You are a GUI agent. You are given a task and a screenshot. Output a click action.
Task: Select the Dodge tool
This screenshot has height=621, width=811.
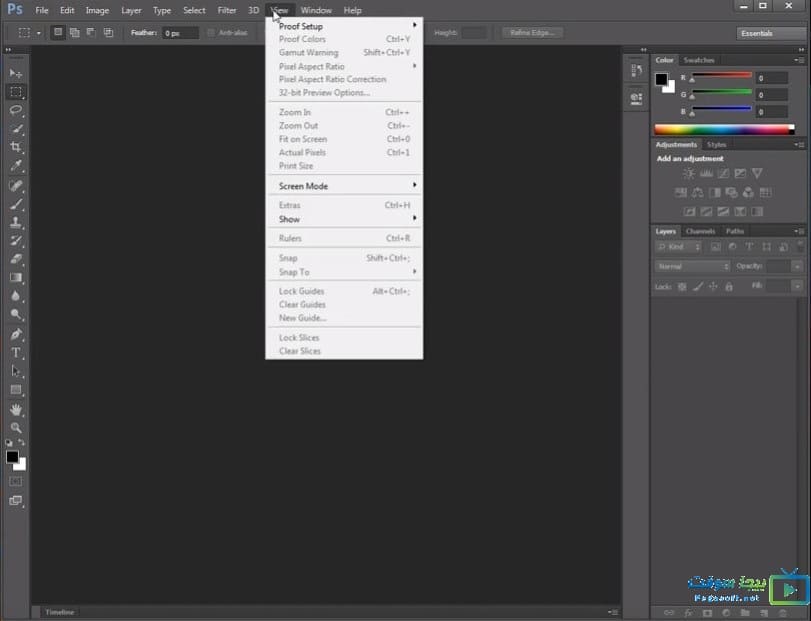tap(16, 314)
